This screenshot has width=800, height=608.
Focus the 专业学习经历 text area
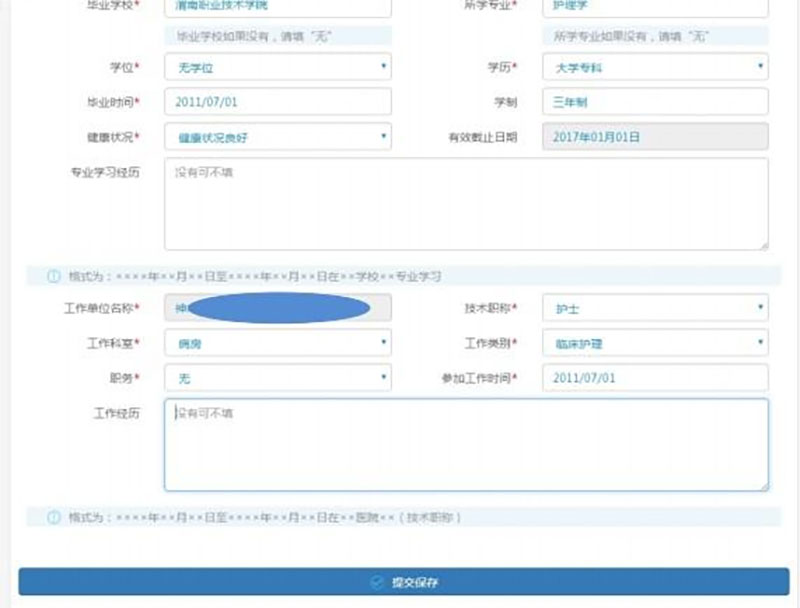[x=466, y=204]
